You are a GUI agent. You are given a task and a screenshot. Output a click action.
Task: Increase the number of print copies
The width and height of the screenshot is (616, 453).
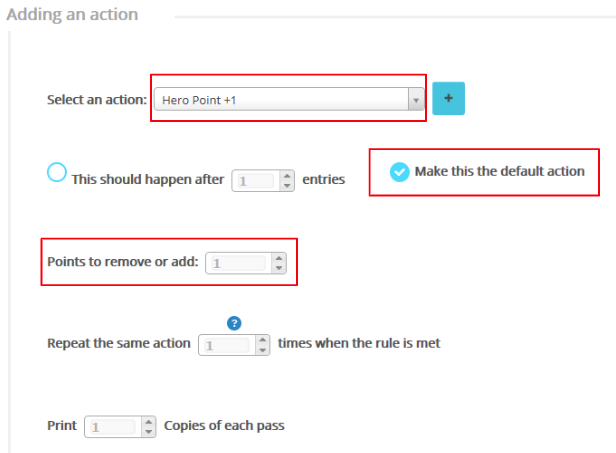tap(149, 422)
